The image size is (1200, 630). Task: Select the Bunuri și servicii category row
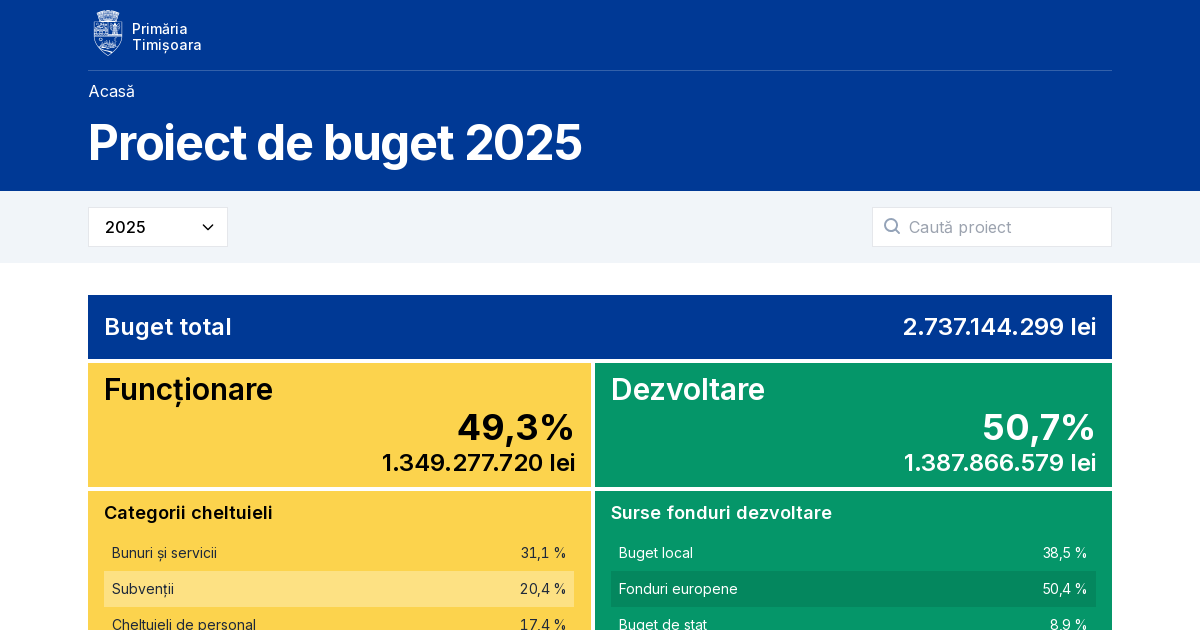pyautogui.click(x=339, y=553)
